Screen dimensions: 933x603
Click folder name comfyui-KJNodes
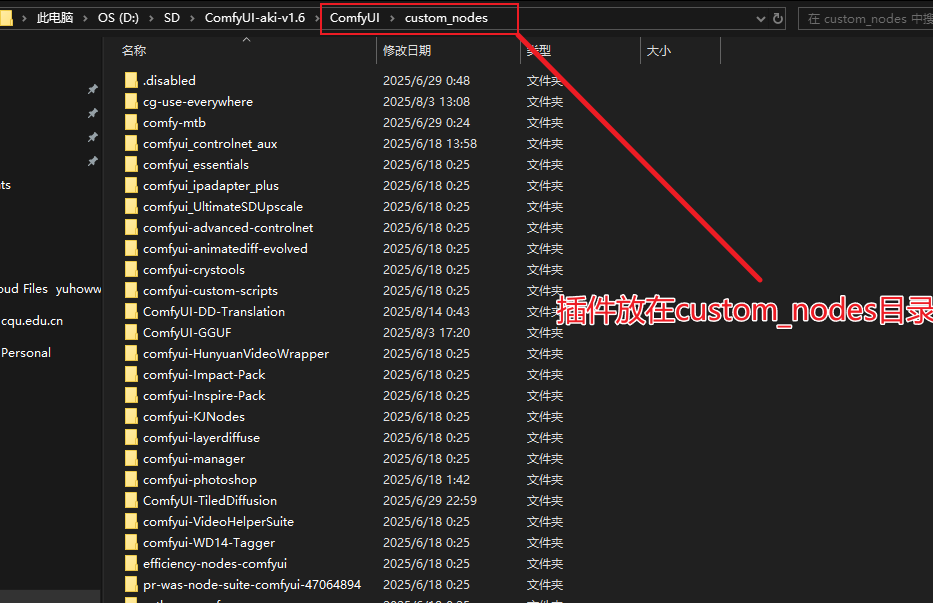coord(194,417)
